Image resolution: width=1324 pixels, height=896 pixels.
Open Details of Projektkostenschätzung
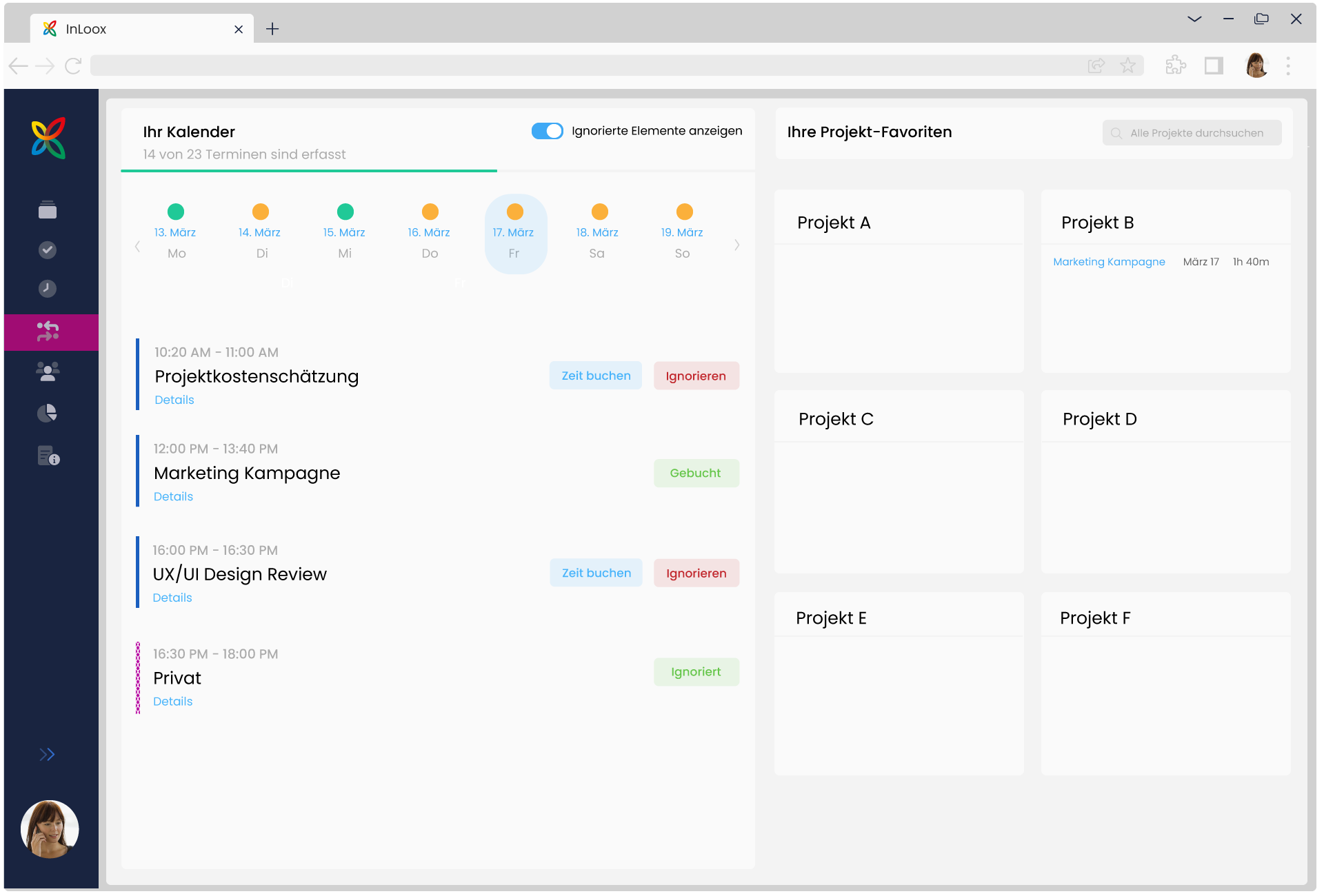coord(174,400)
